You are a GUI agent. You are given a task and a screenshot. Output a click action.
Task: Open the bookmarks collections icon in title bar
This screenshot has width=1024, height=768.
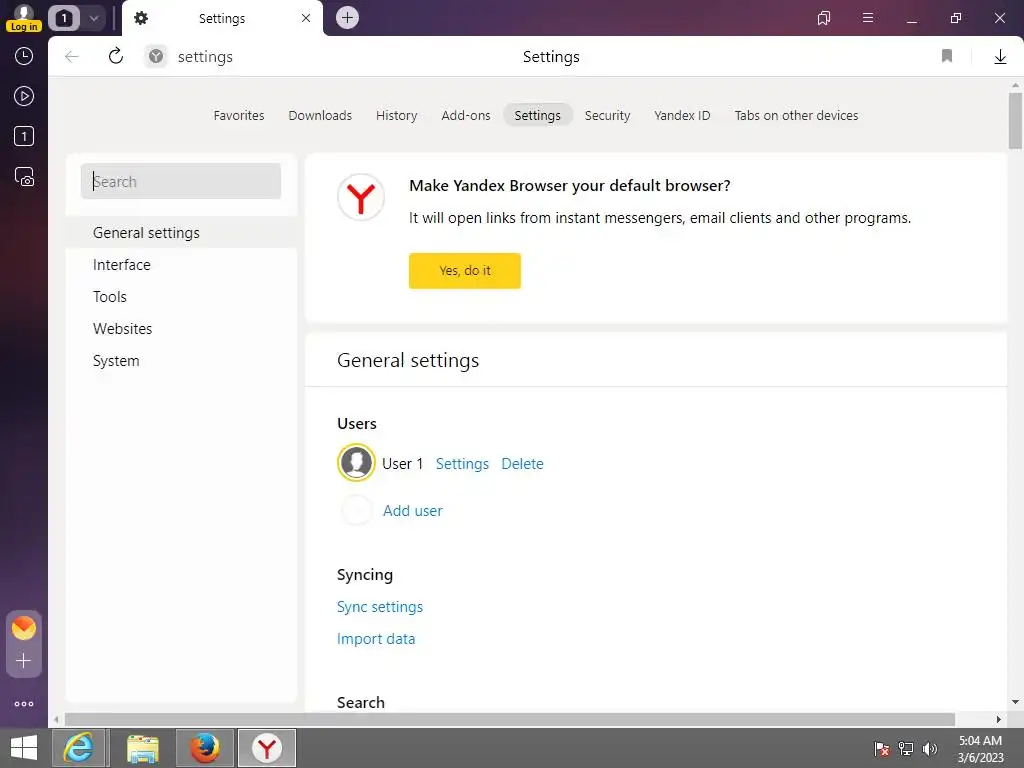[824, 18]
